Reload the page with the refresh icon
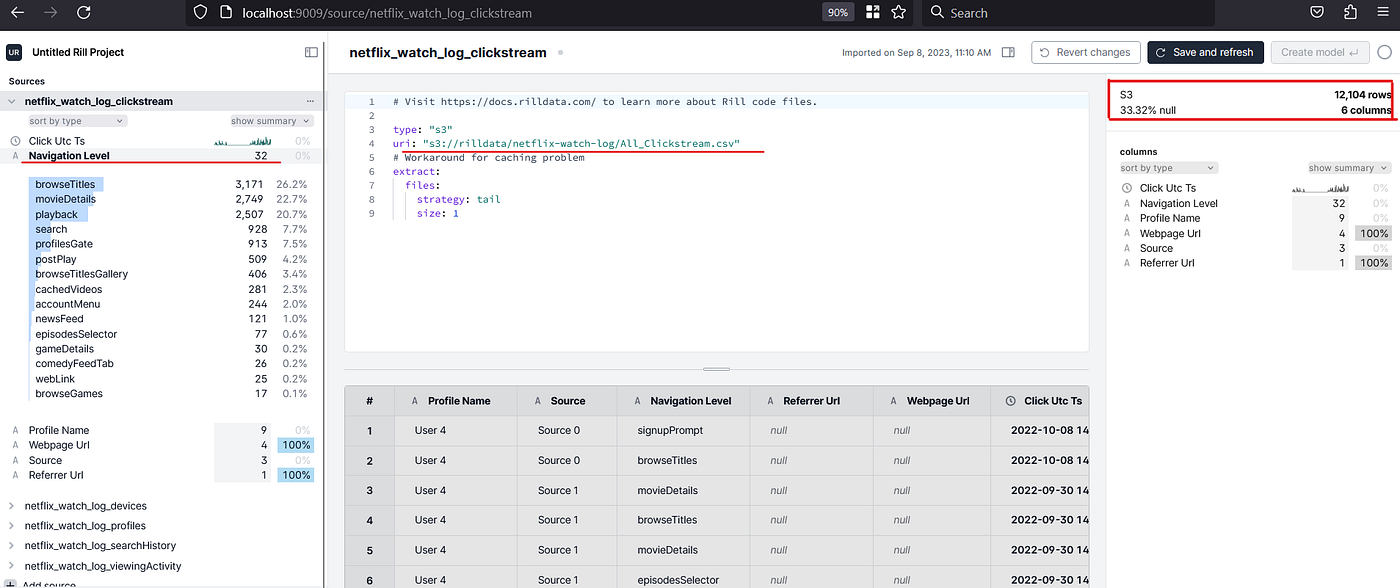This screenshot has width=1400, height=588. (x=83, y=12)
